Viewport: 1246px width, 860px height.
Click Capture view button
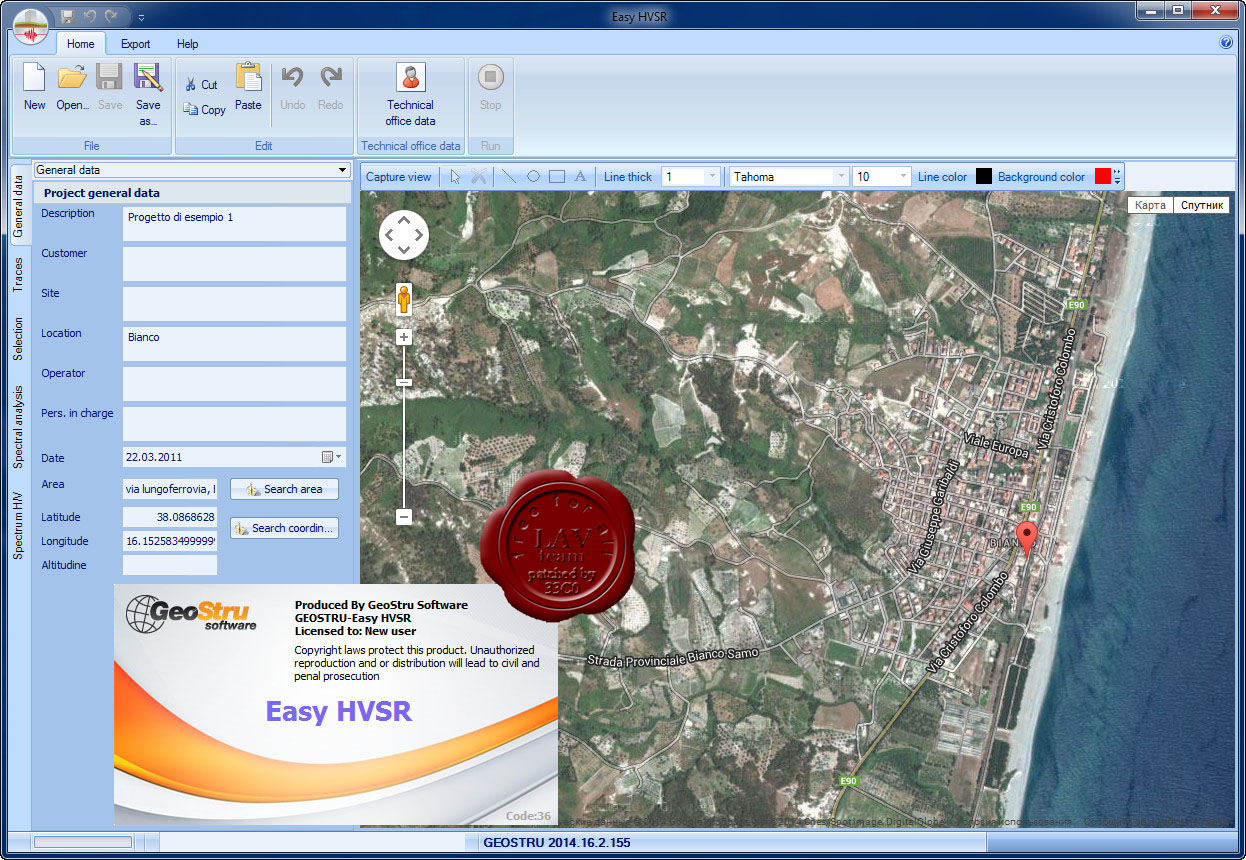coord(399,177)
